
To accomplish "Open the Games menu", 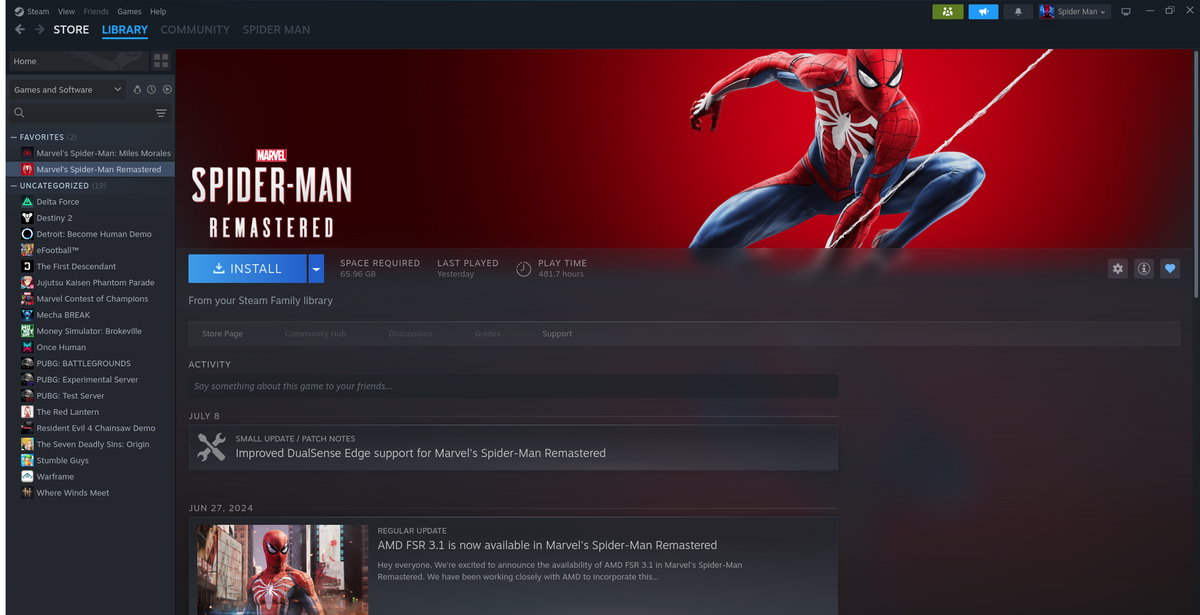I will [x=129, y=11].
